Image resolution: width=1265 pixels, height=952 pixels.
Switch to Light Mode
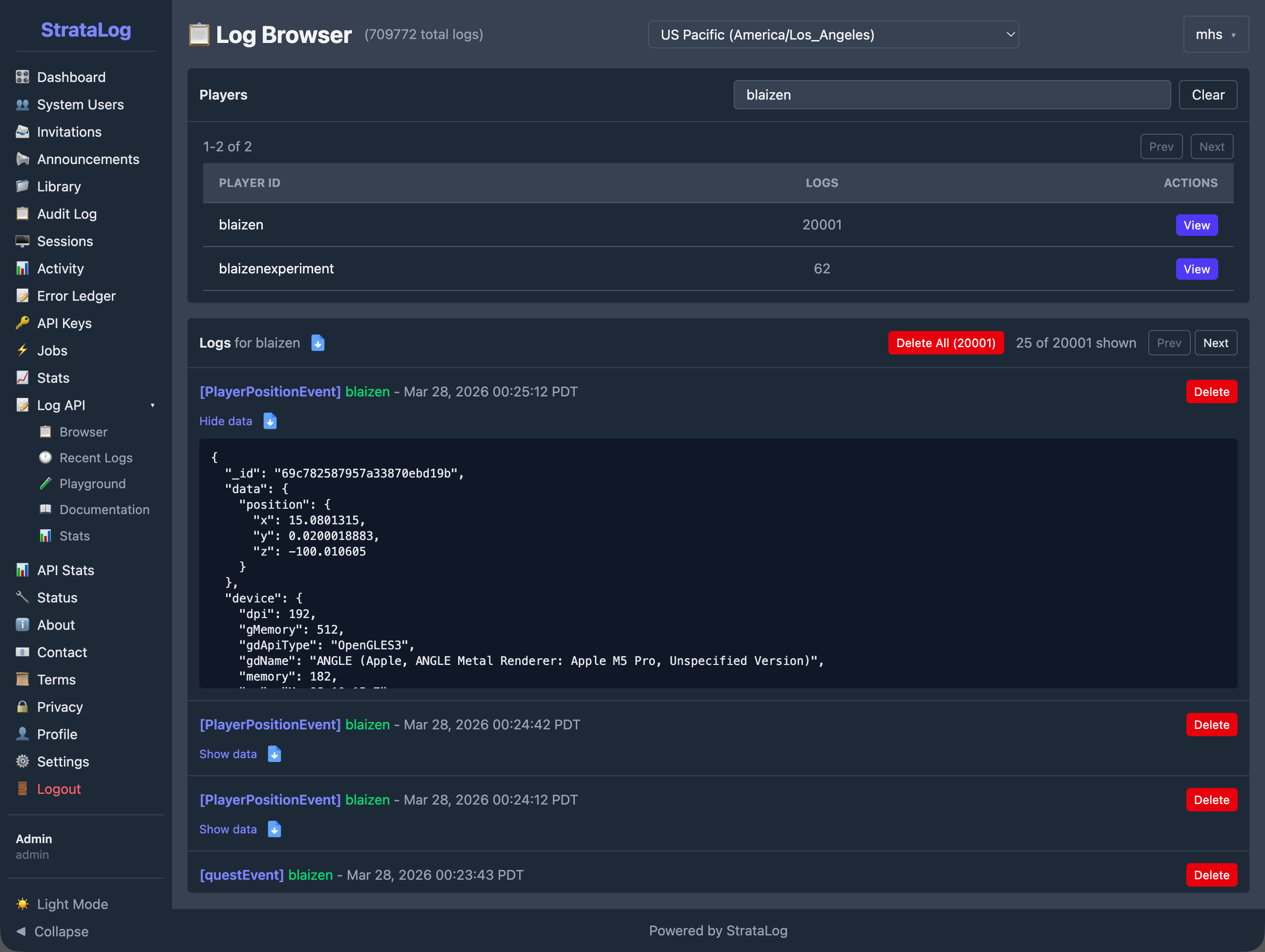(73, 904)
